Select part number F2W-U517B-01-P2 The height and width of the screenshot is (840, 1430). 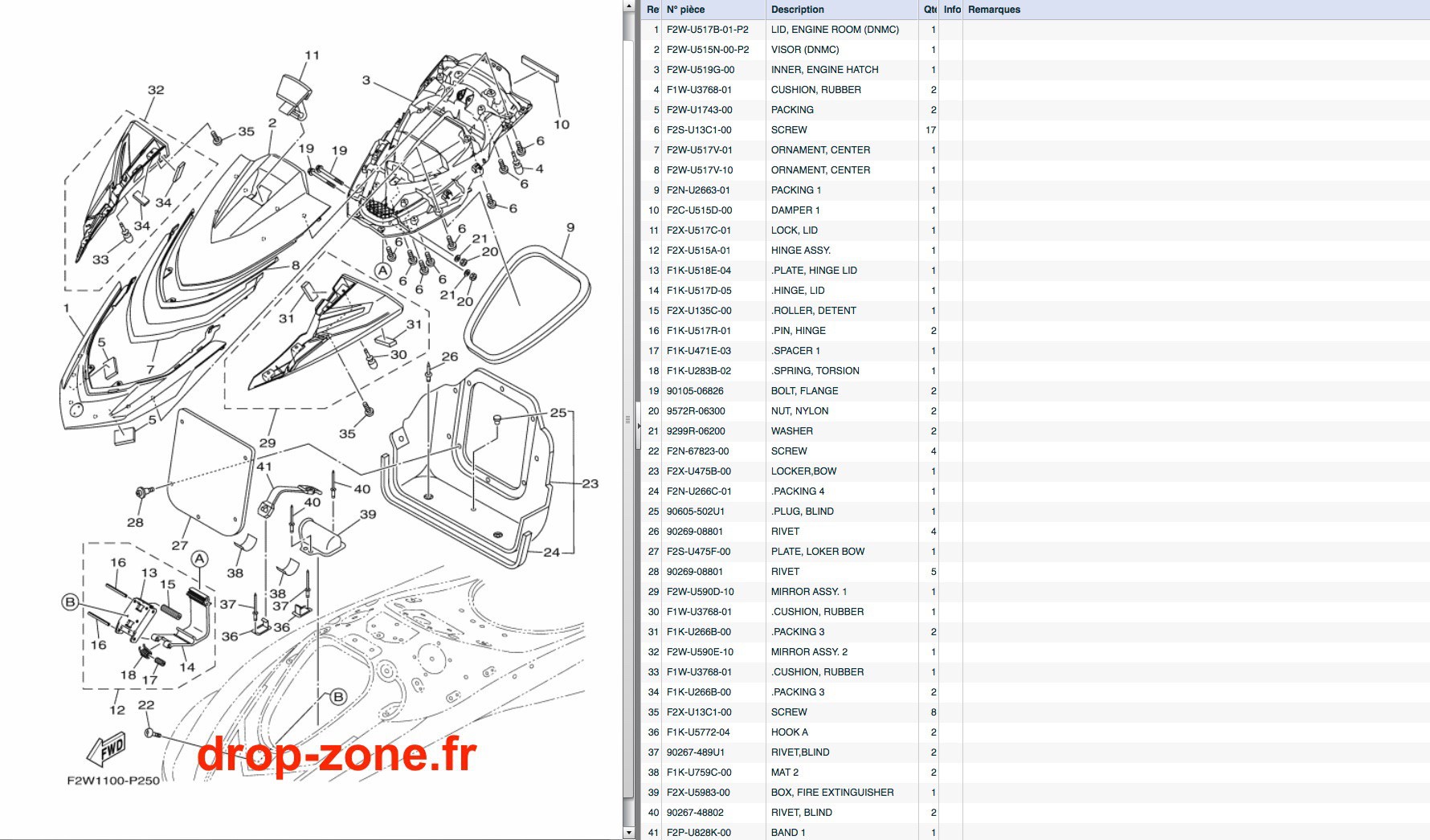707,30
